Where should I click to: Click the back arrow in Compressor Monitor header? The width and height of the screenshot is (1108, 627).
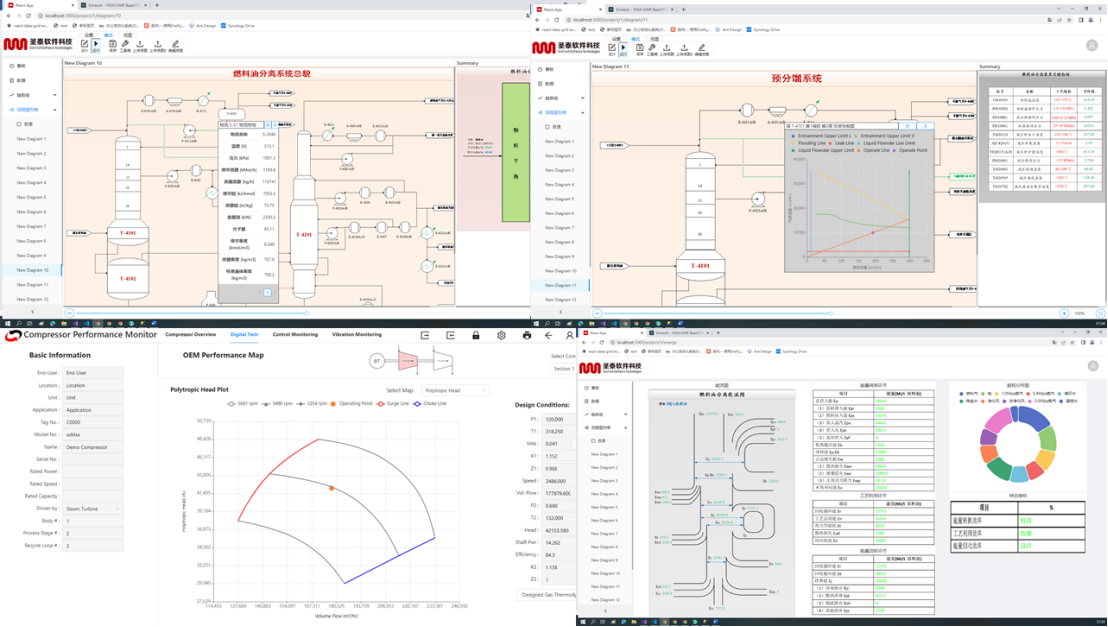pyautogui.click(x=548, y=335)
